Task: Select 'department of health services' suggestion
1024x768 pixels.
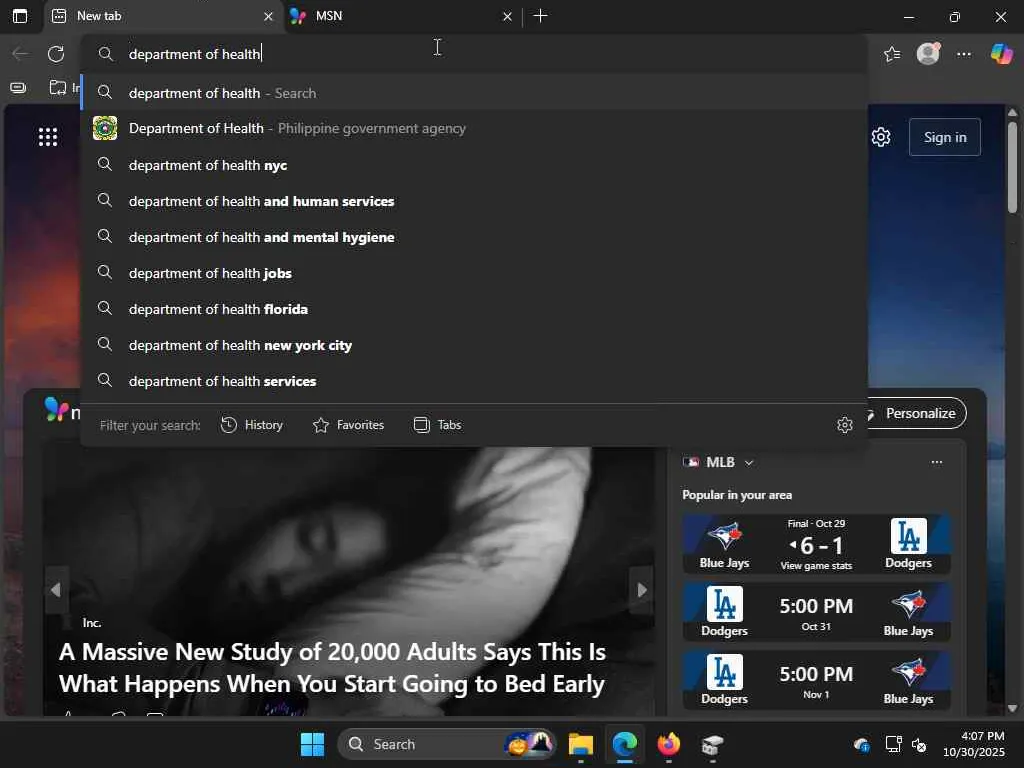Action: [x=474, y=381]
